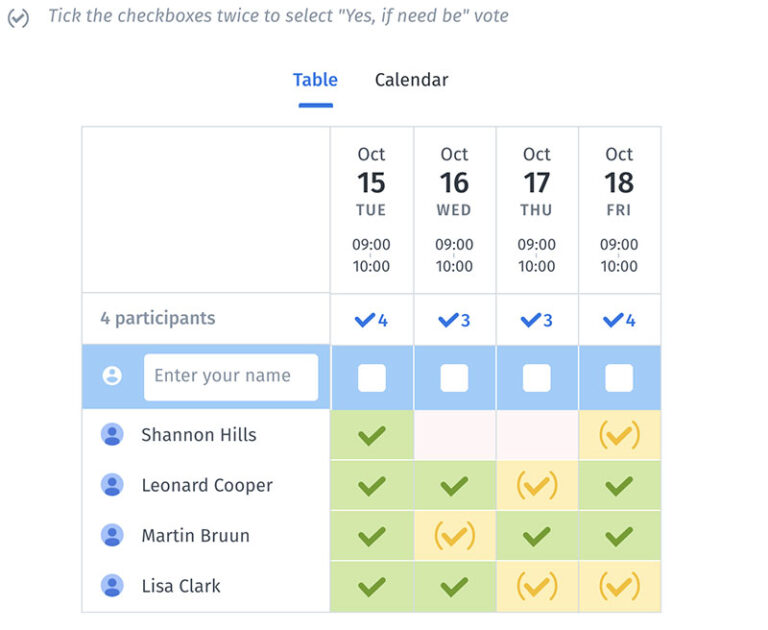Click Lisa Clark's avatar icon
Screen dimensions: 768x630
[x=112, y=586]
